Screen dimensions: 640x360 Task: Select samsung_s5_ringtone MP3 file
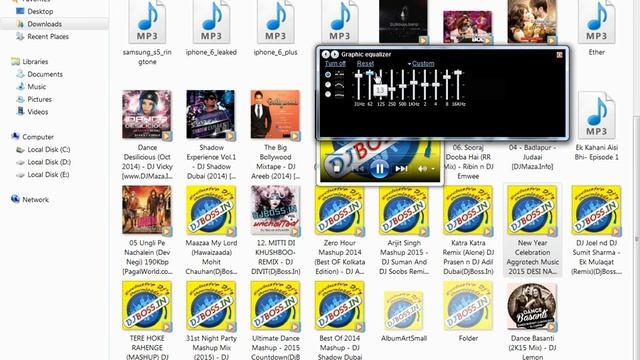[x=147, y=33]
